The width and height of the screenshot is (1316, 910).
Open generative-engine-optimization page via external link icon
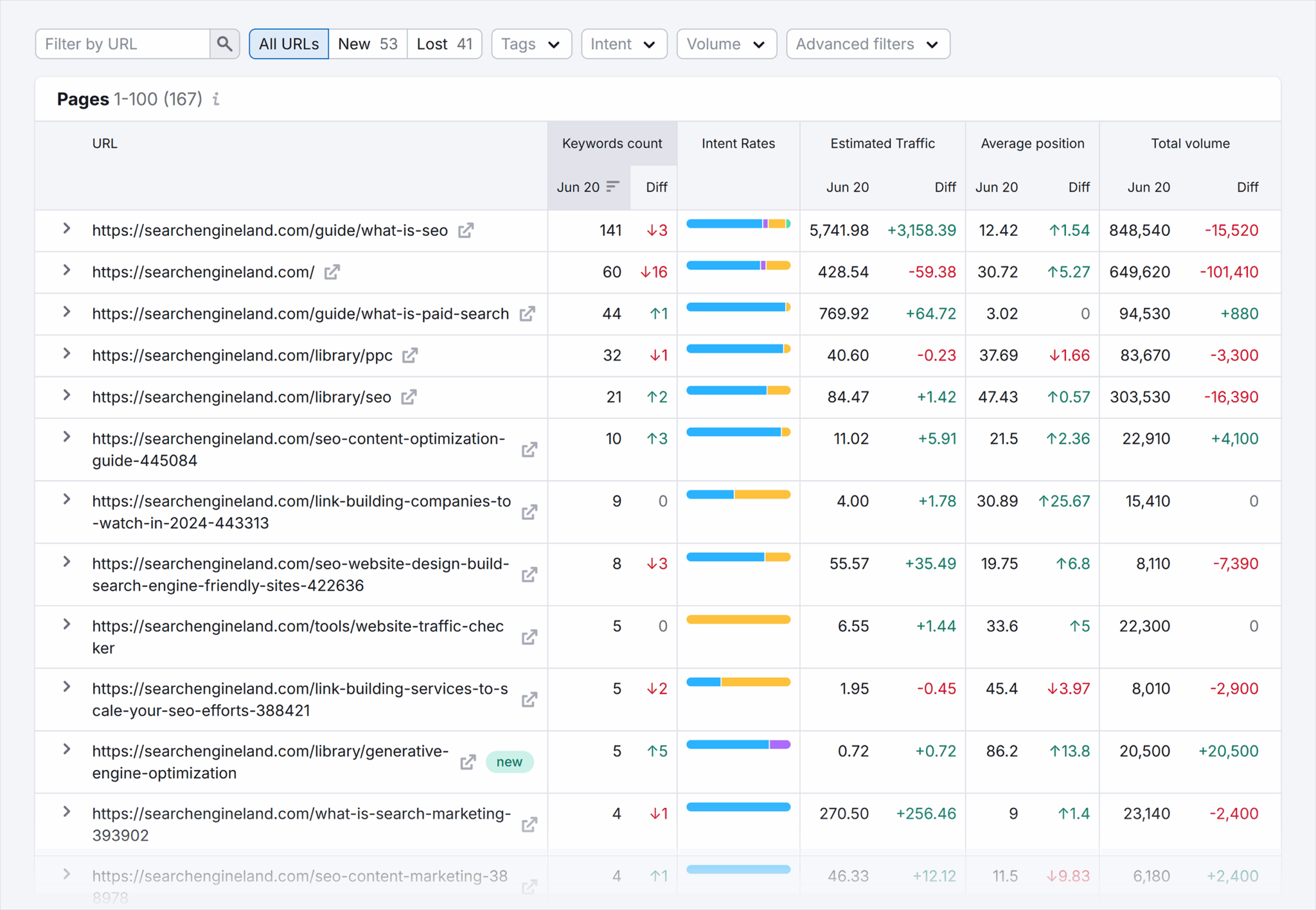(x=468, y=762)
